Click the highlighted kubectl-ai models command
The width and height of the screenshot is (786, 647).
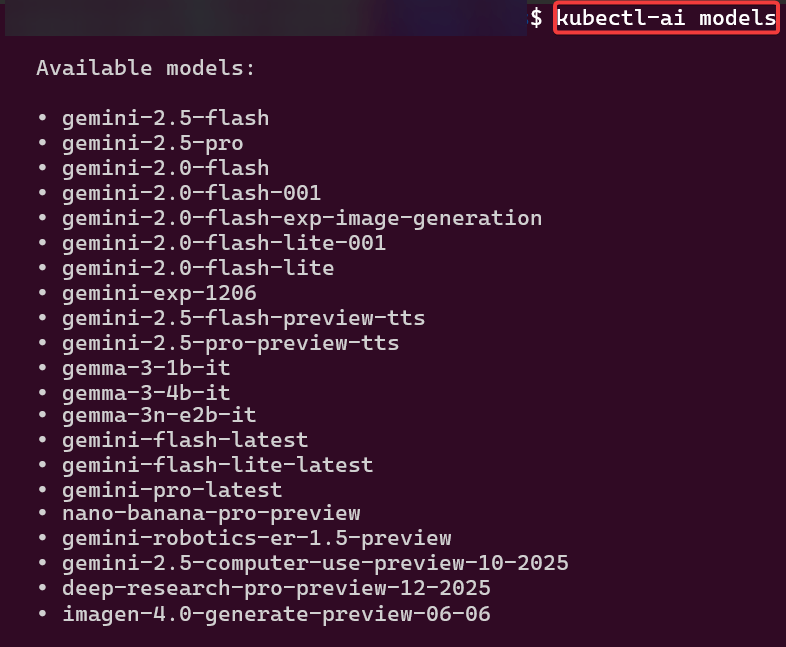tap(666, 18)
